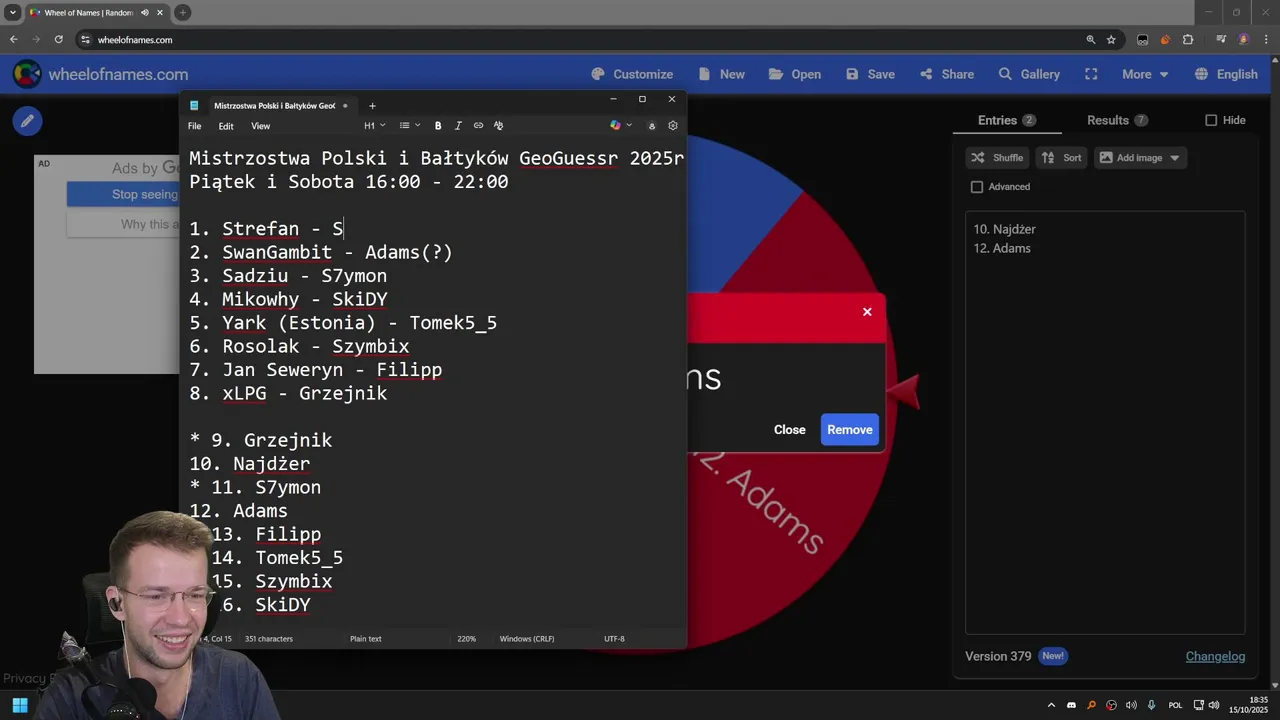Click the New! version badge
1280x720 pixels.
point(1052,657)
